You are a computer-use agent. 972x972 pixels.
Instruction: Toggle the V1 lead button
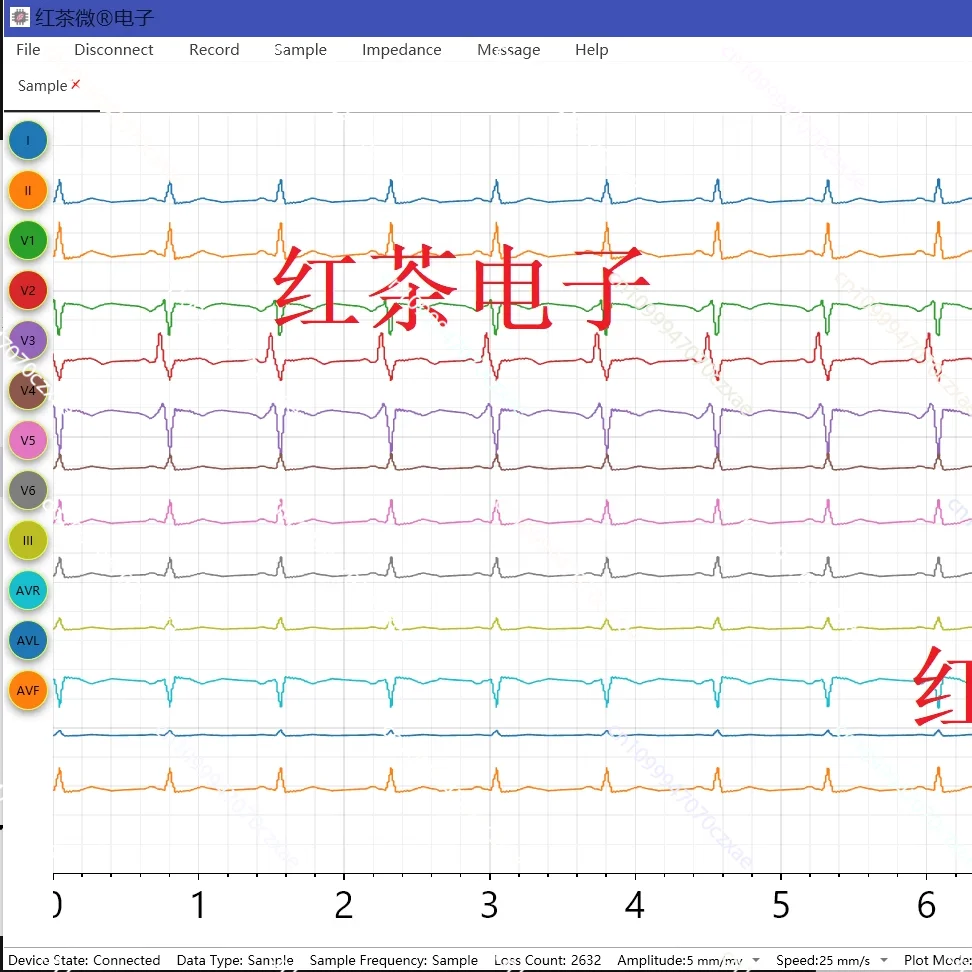(28, 241)
